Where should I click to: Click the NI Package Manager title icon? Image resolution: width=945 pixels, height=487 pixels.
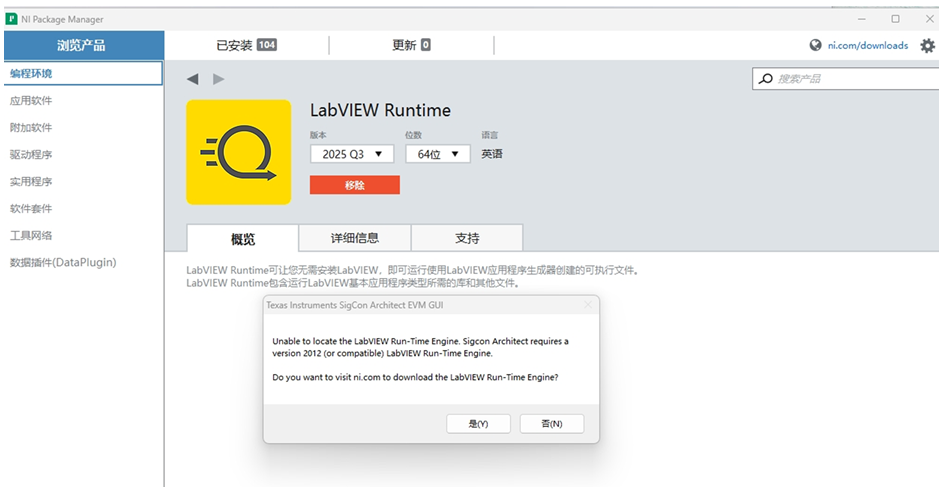(11, 19)
